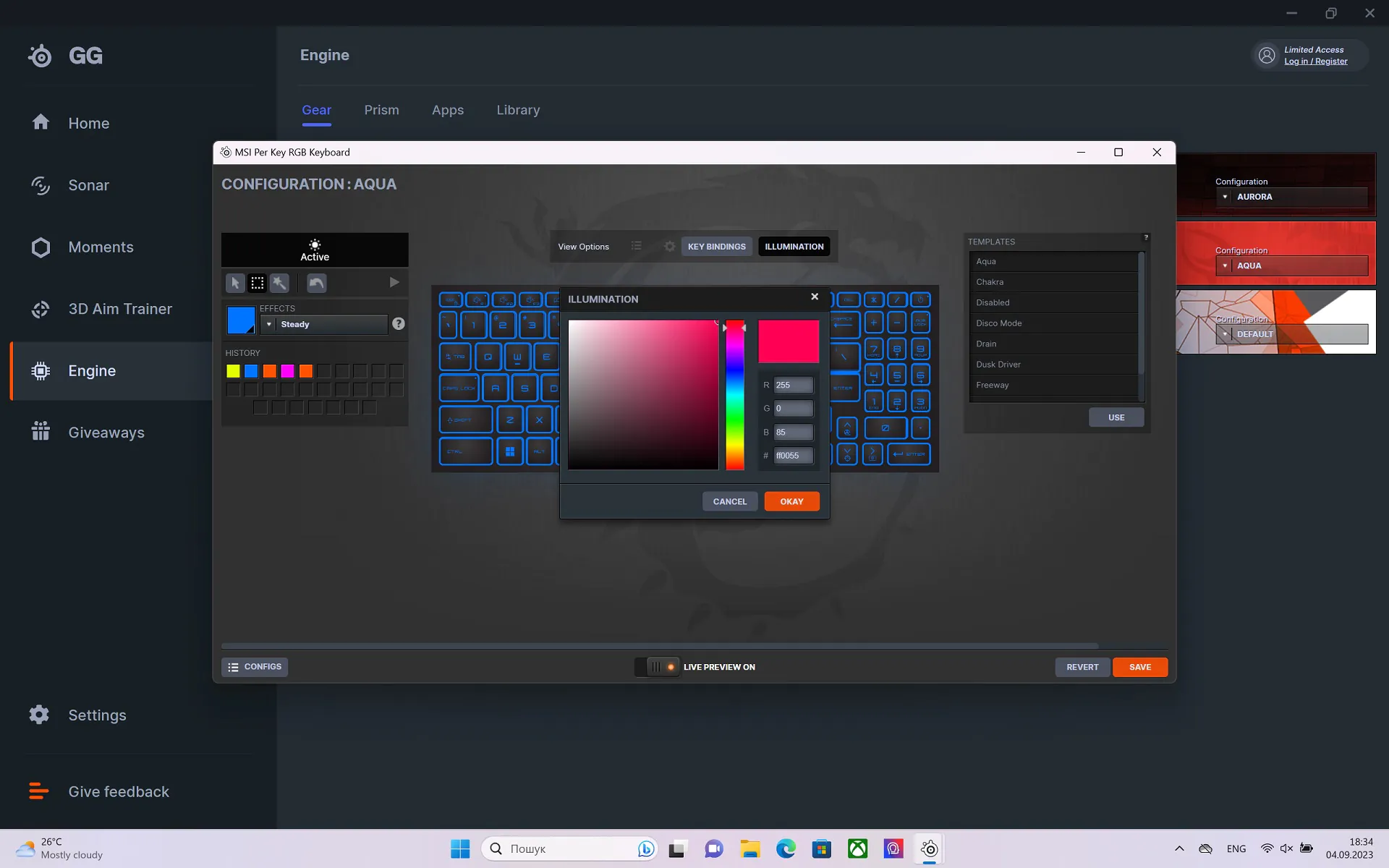Viewport: 1389px width, 868px height.
Task: Click inside the saturation color picker square
Action: click(643, 395)
